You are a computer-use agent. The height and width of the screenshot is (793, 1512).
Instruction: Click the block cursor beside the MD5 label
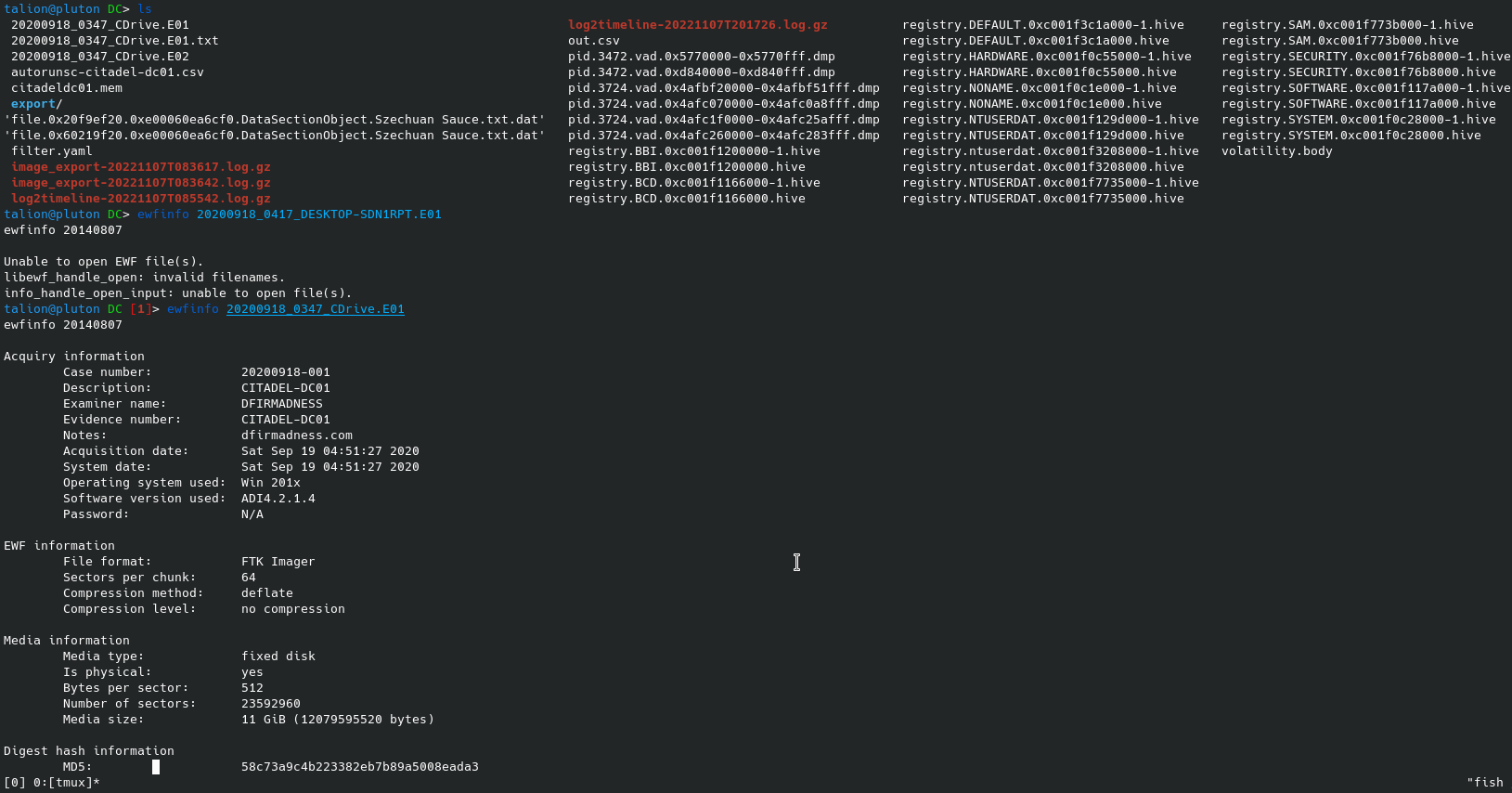pos(156,767)
